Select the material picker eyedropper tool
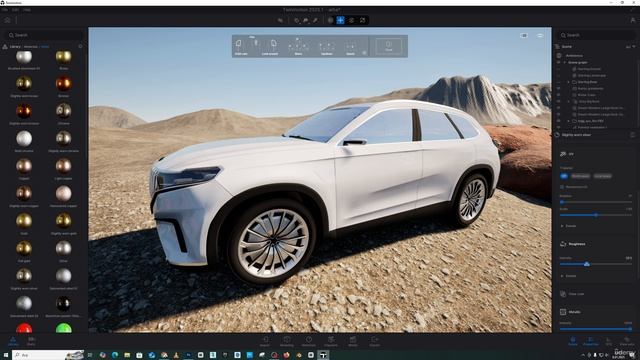 point(316,20)
